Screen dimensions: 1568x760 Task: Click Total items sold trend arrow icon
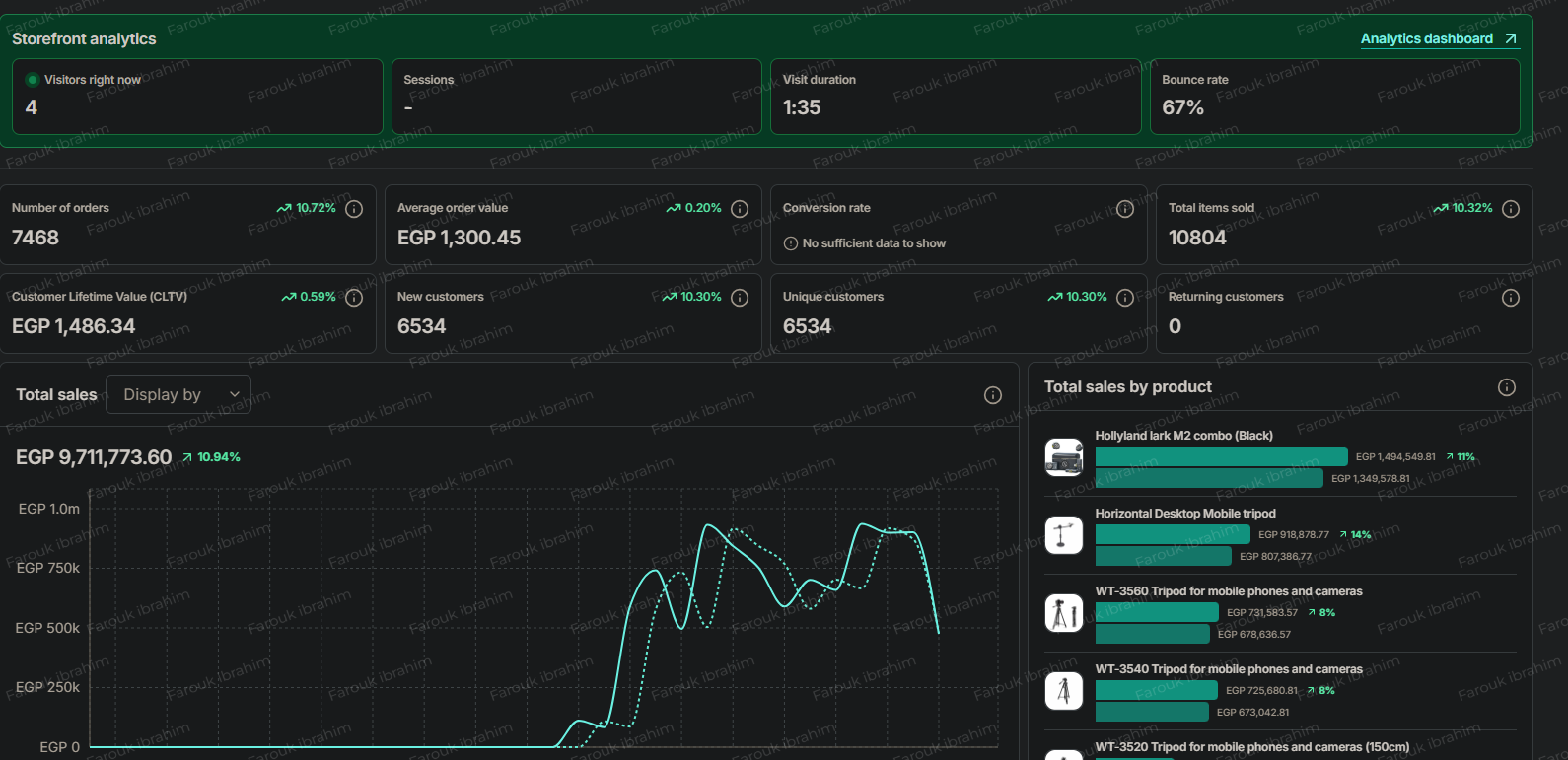[1441, 208]
